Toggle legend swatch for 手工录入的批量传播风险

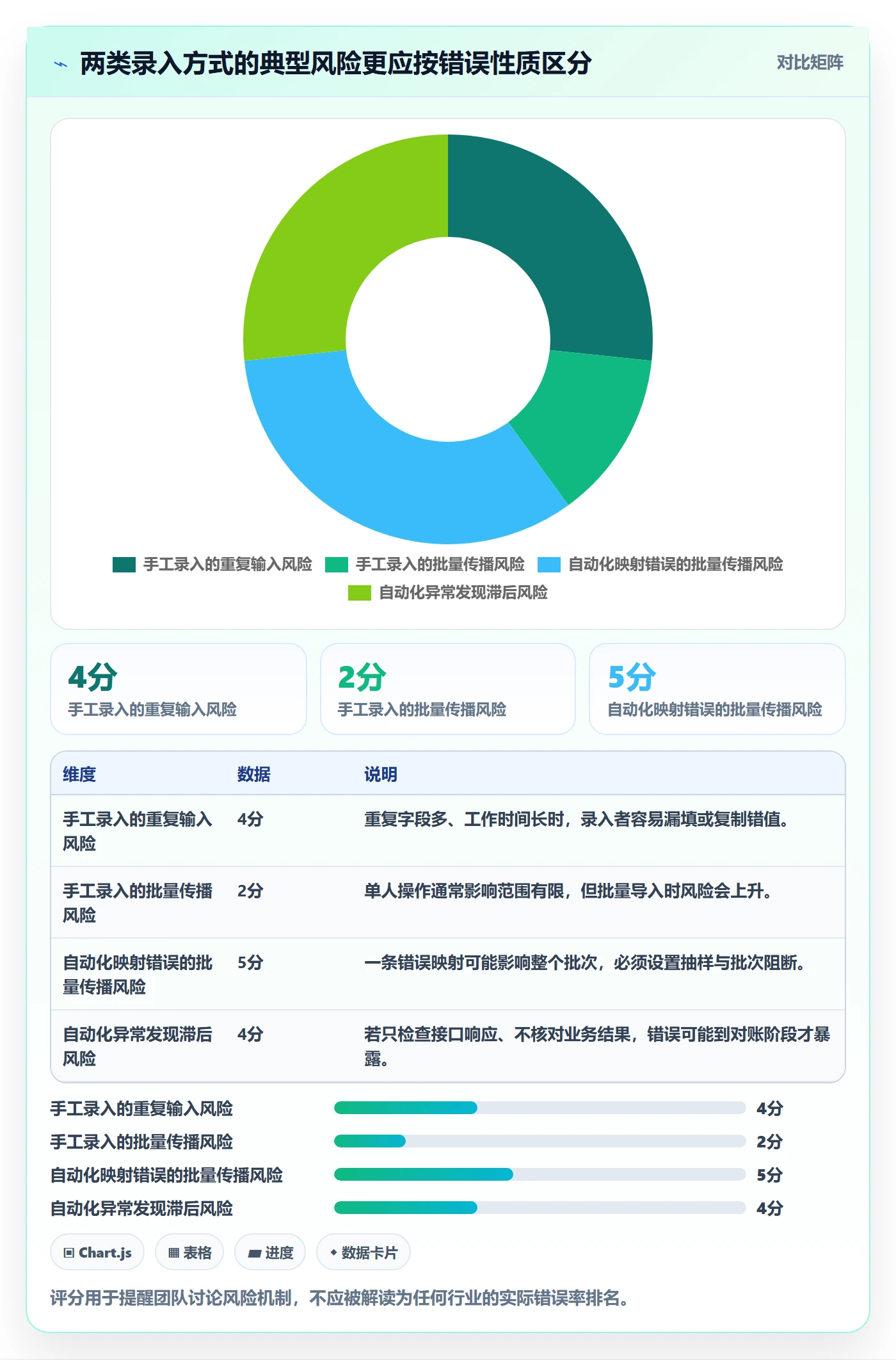coord(337,565)
